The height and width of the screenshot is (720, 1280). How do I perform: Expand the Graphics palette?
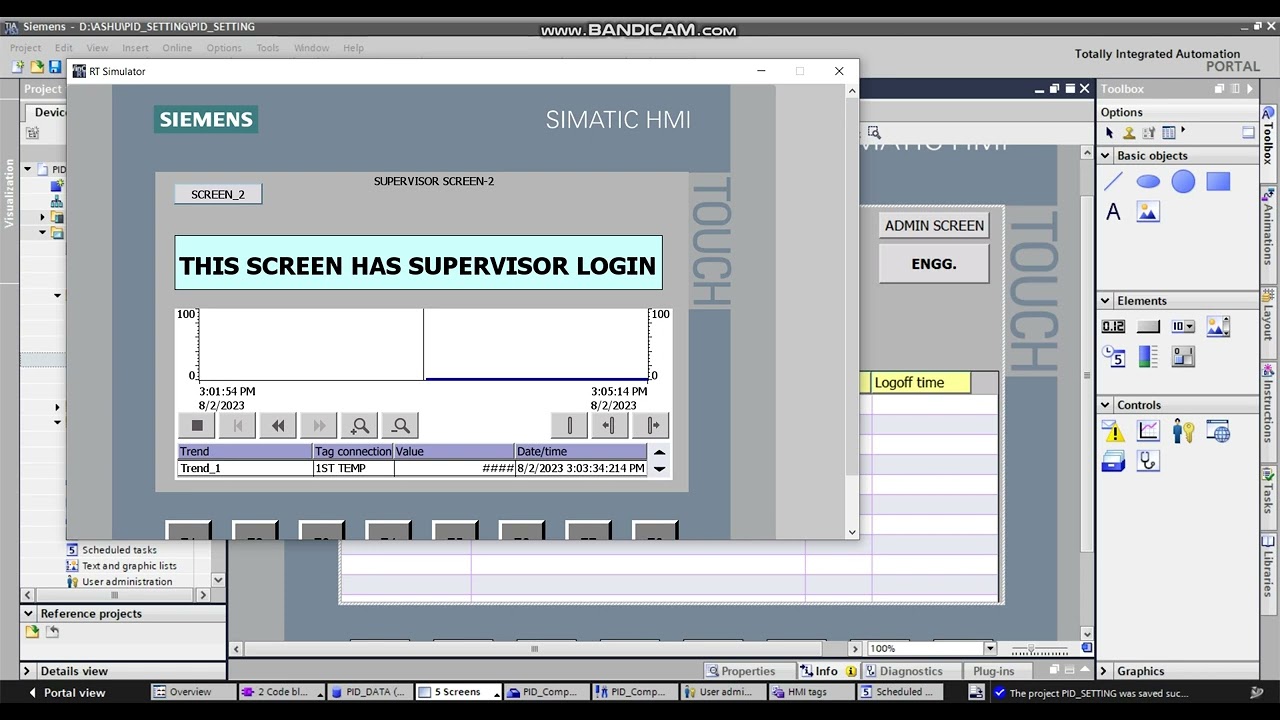tap(1105, 671)
